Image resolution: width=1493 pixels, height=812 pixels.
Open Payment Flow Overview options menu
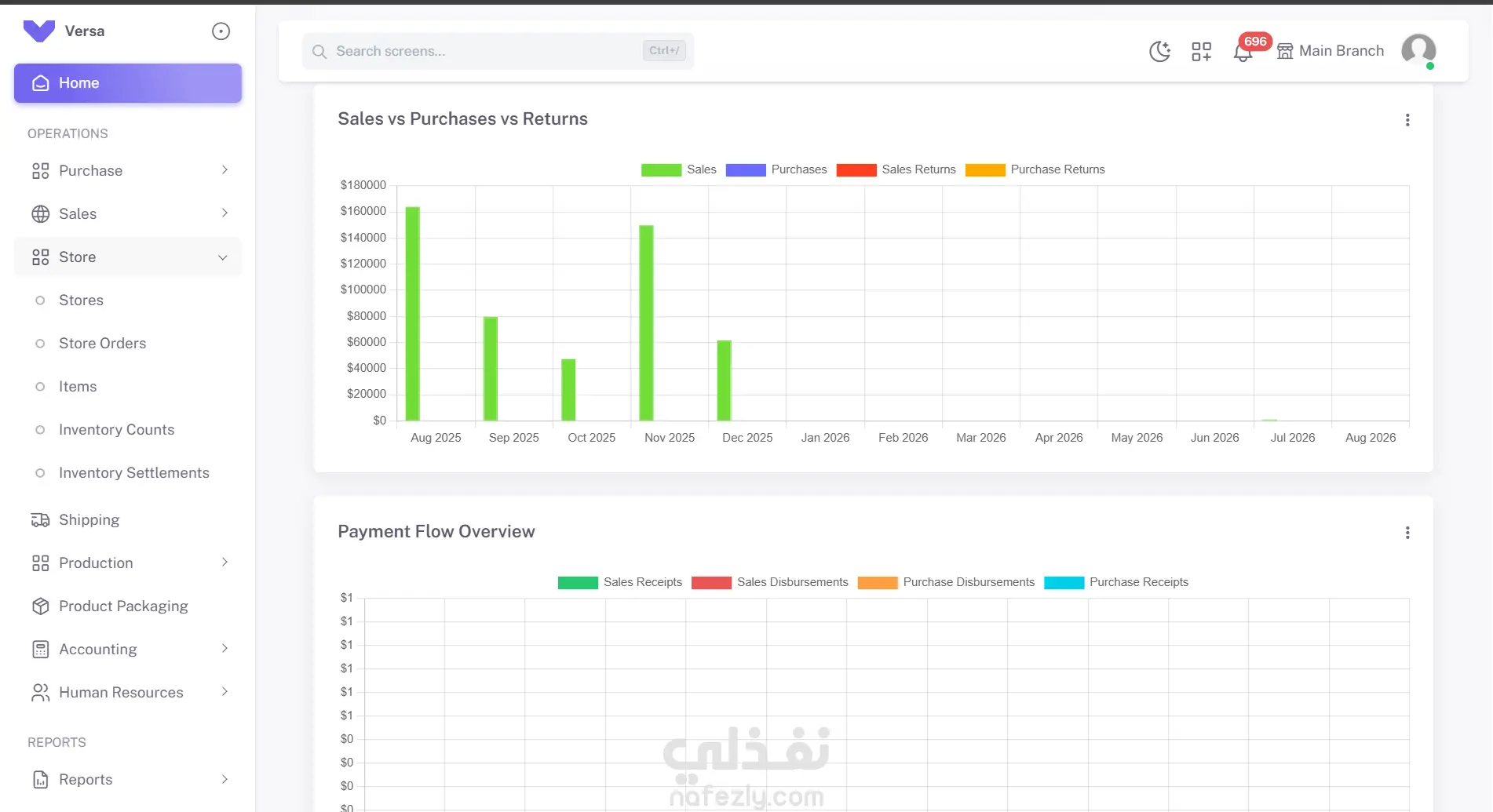[x=1407, y=533]
